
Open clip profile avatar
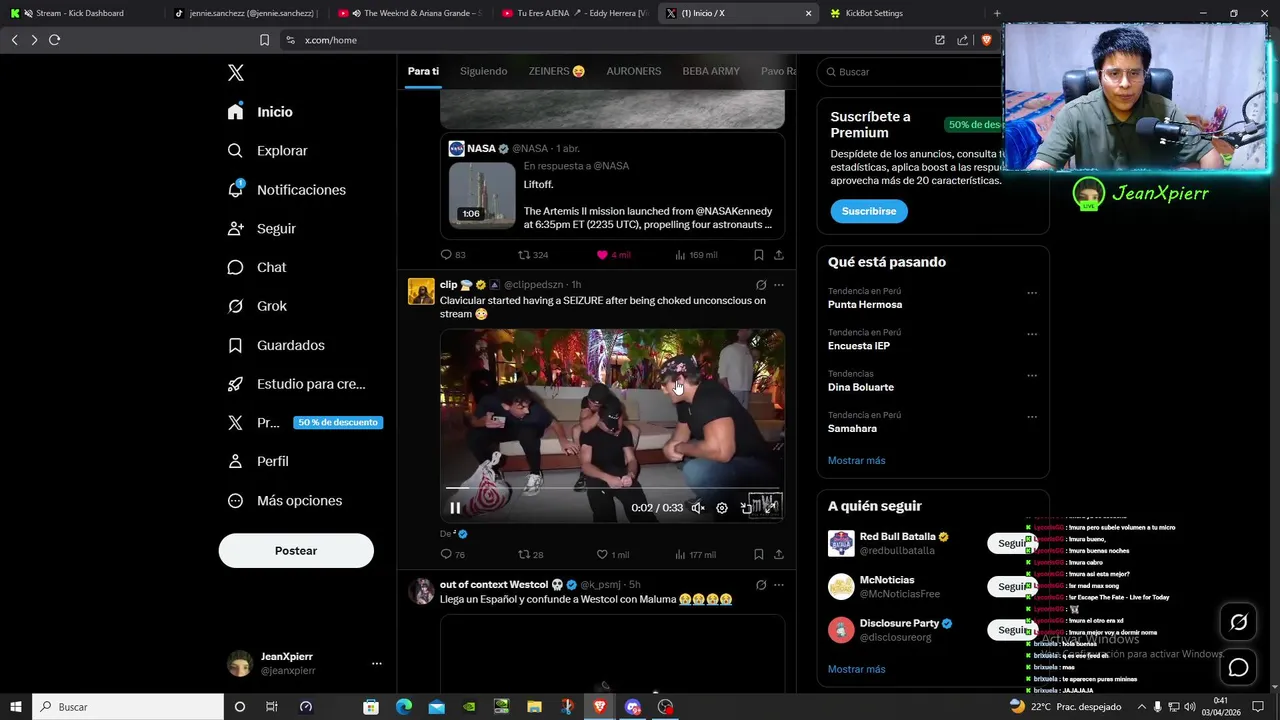point(421,291)
